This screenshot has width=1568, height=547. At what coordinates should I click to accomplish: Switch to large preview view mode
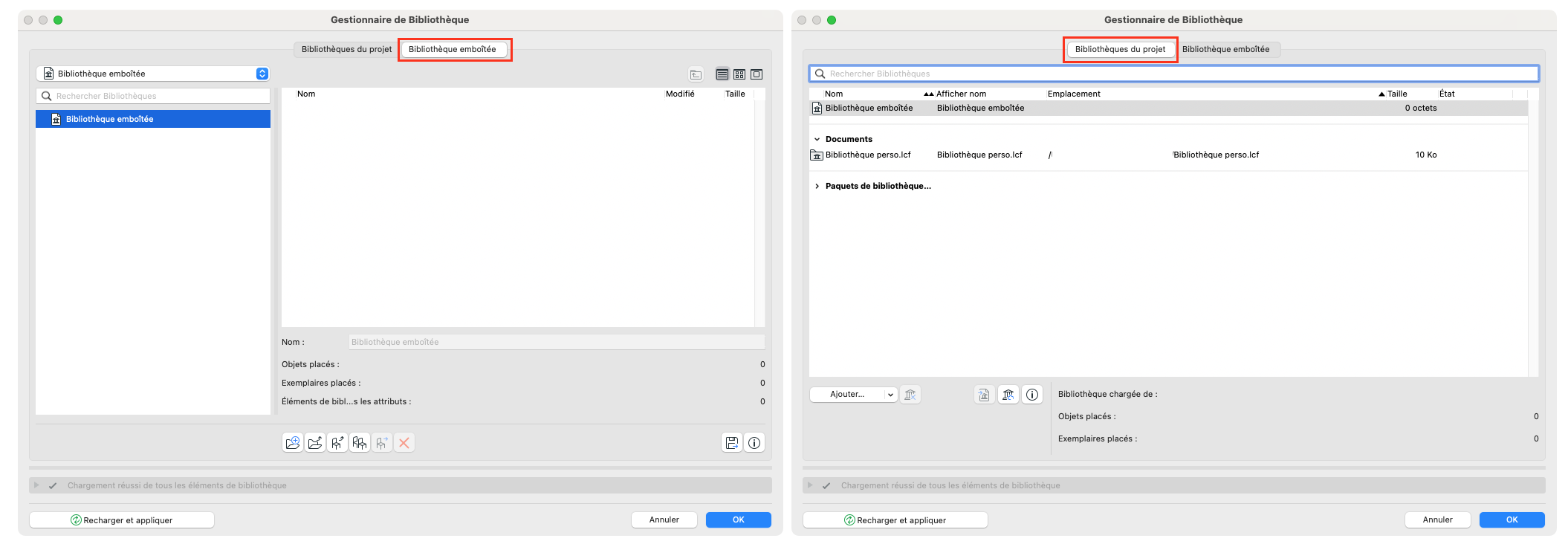pos(757,74)
